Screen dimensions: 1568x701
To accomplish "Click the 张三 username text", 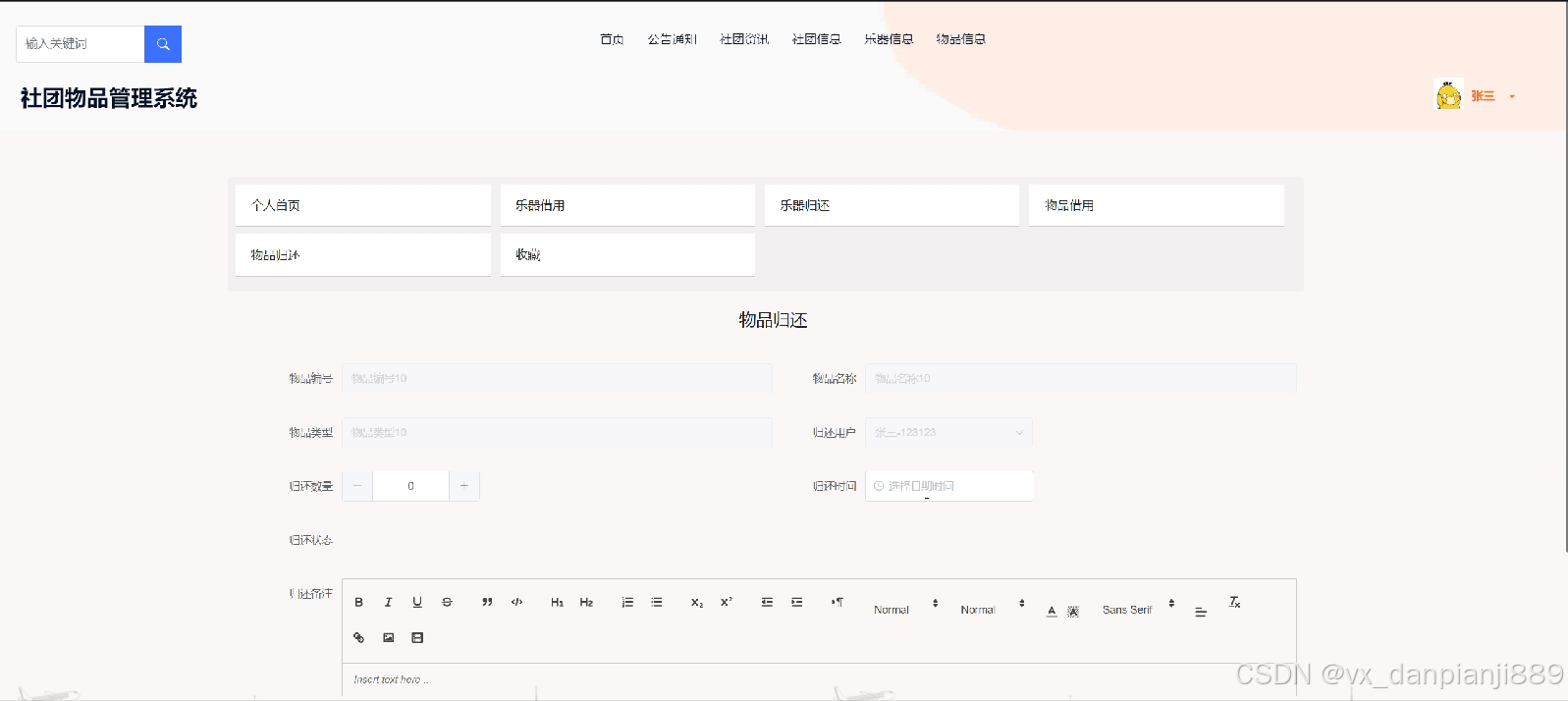I will 1483,96.
